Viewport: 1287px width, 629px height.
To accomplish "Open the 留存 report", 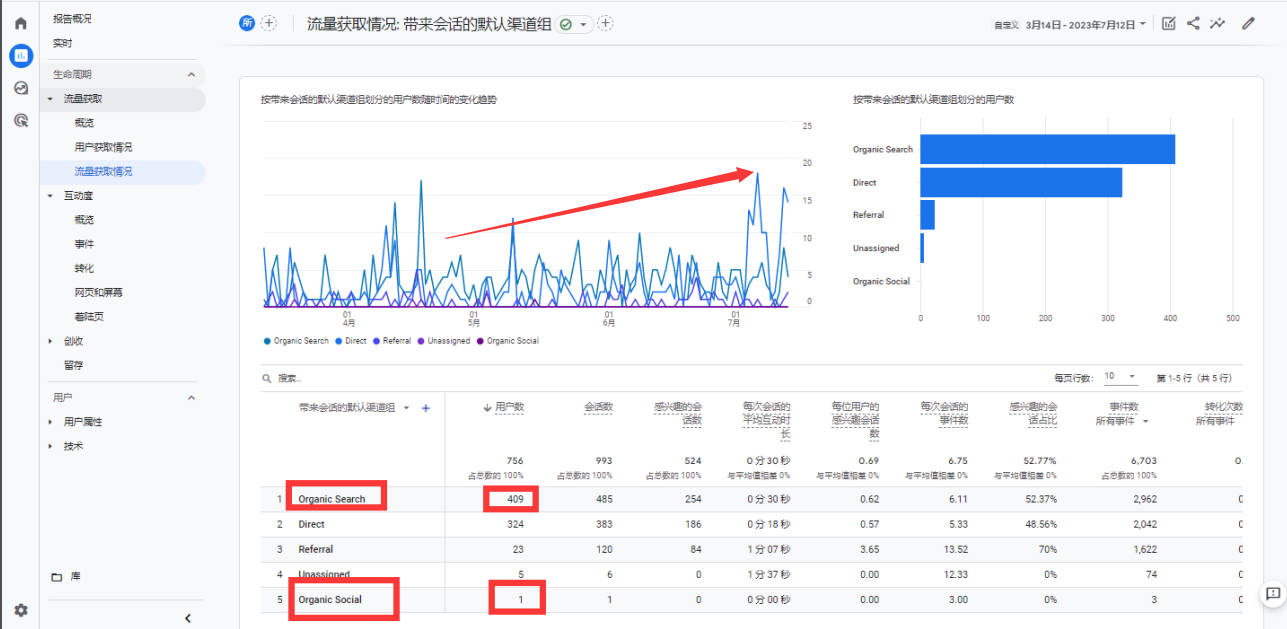I will click(72, 365).
